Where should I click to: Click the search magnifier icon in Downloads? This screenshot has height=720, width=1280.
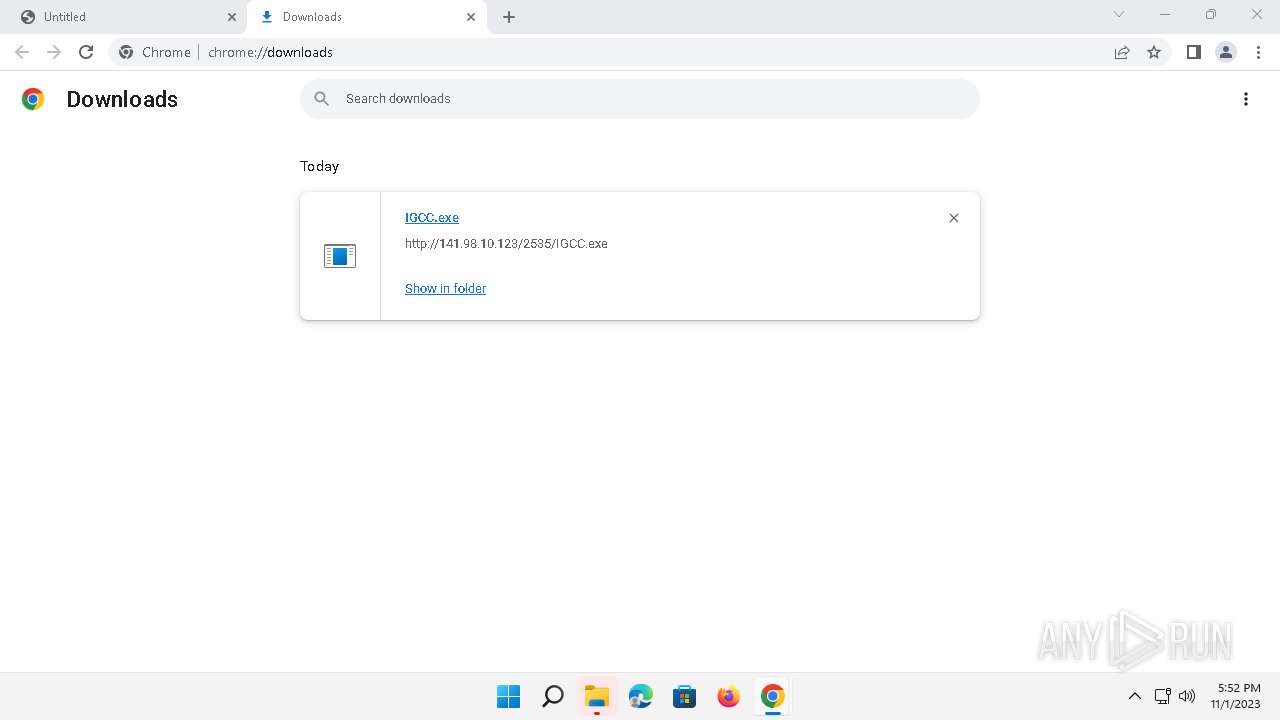coord(321,98)
